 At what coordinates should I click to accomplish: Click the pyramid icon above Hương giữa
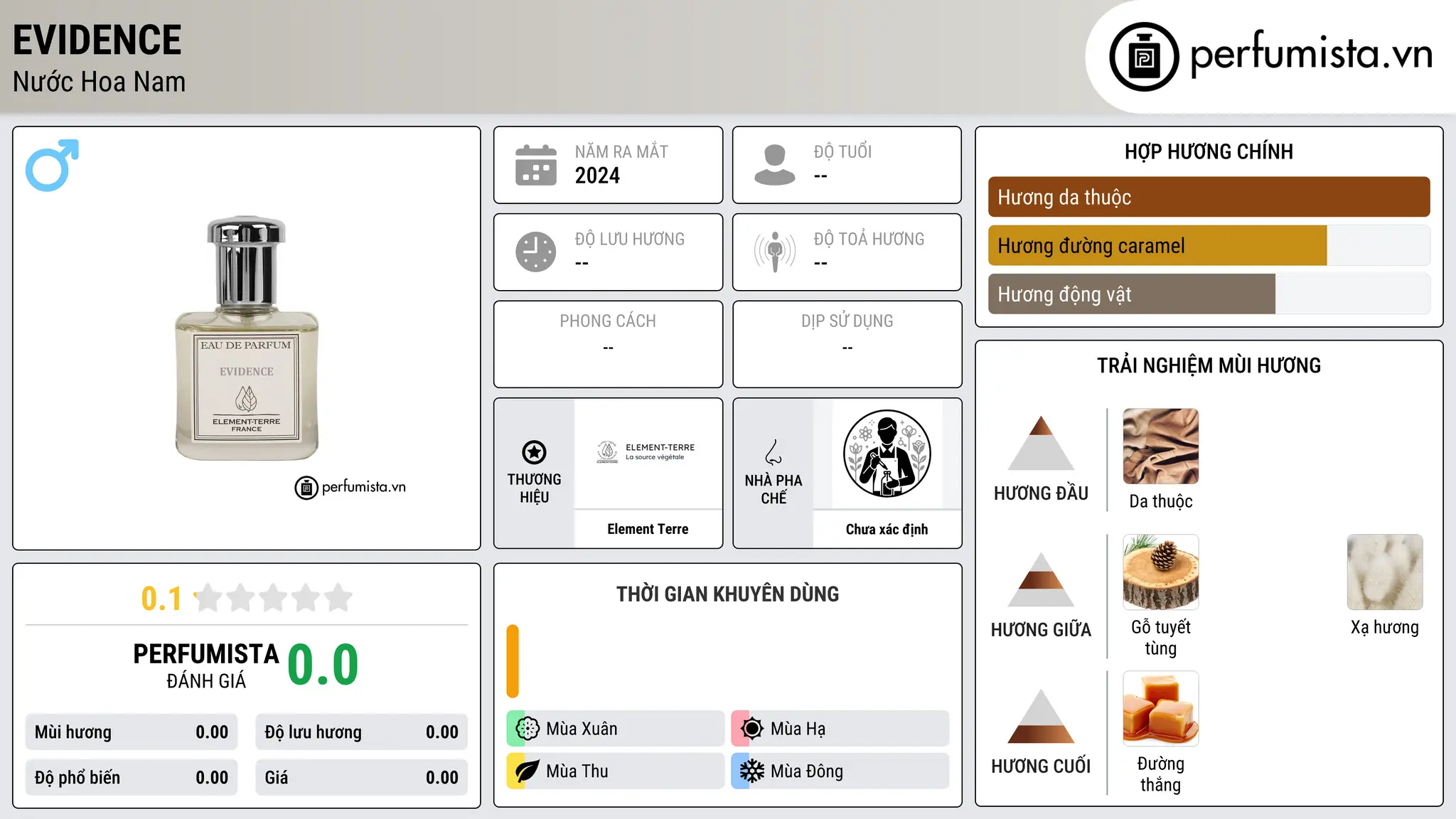click(1041, 579)
